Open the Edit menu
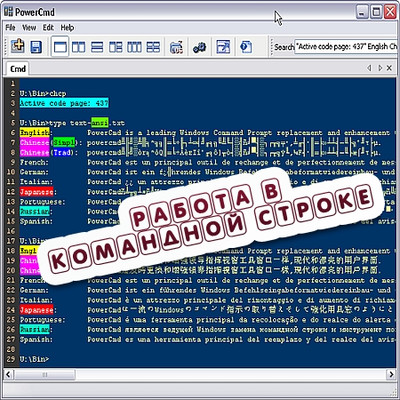Screen dimensions: 400x400 48,28
